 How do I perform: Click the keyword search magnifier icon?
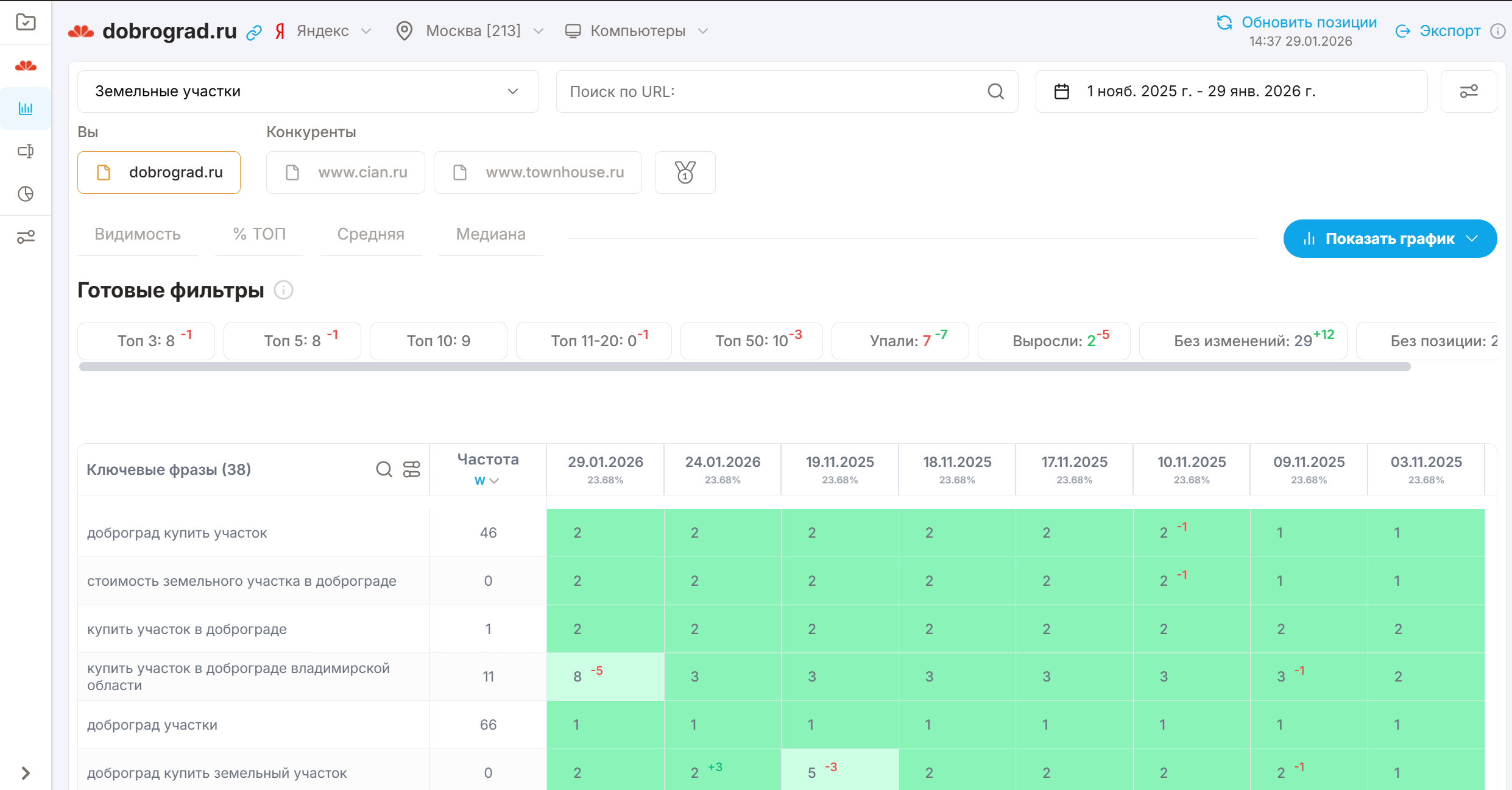pyautogui.click(x=384, y=469)
